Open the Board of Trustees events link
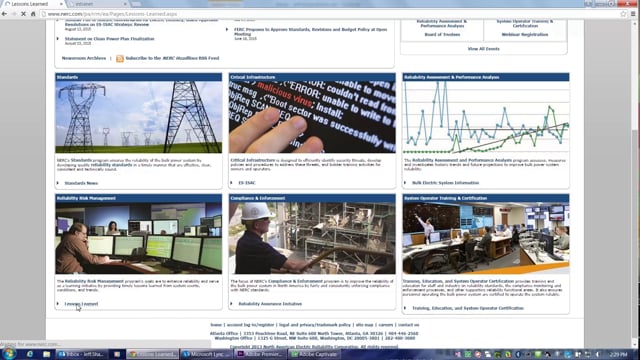 coord(442,34)
